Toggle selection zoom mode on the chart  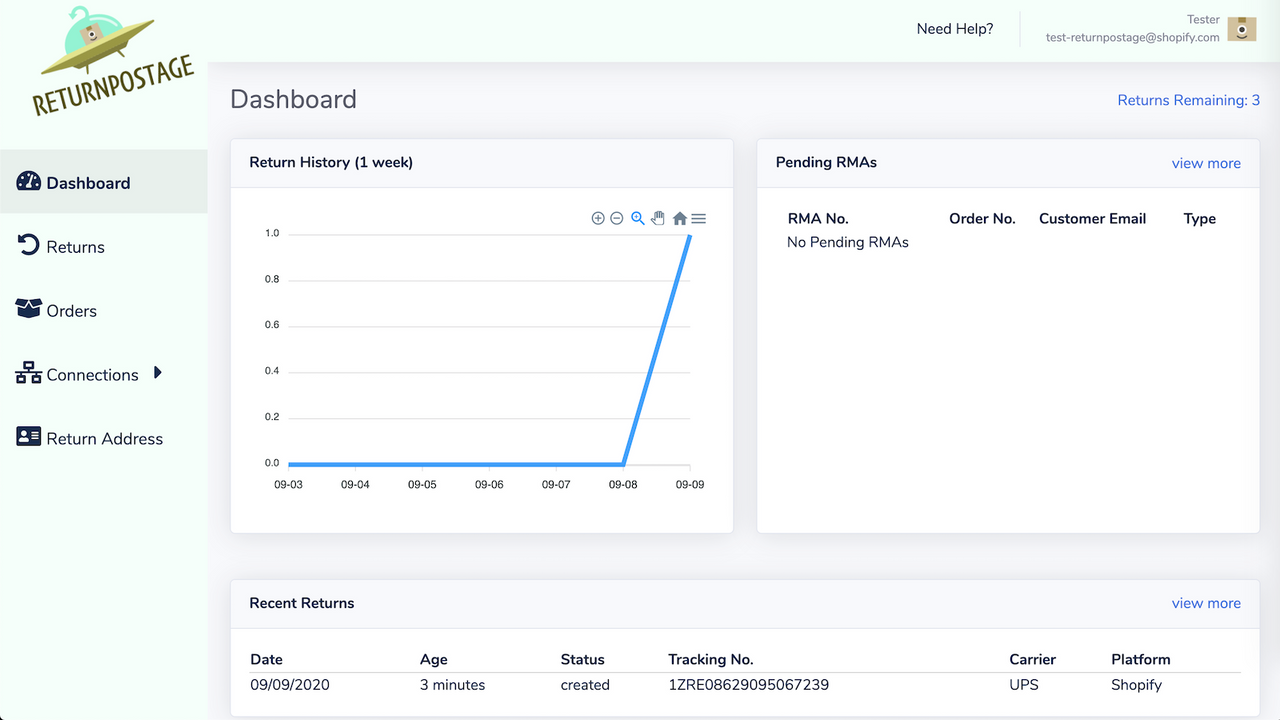[x=638, y=218]
